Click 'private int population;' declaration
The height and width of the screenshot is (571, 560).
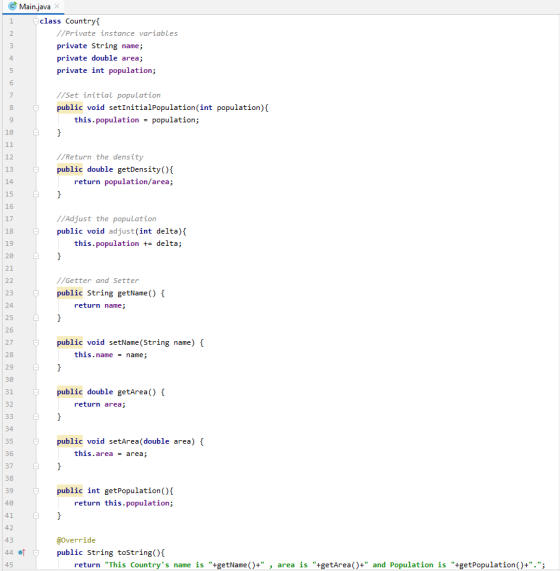tap(106, 71)
